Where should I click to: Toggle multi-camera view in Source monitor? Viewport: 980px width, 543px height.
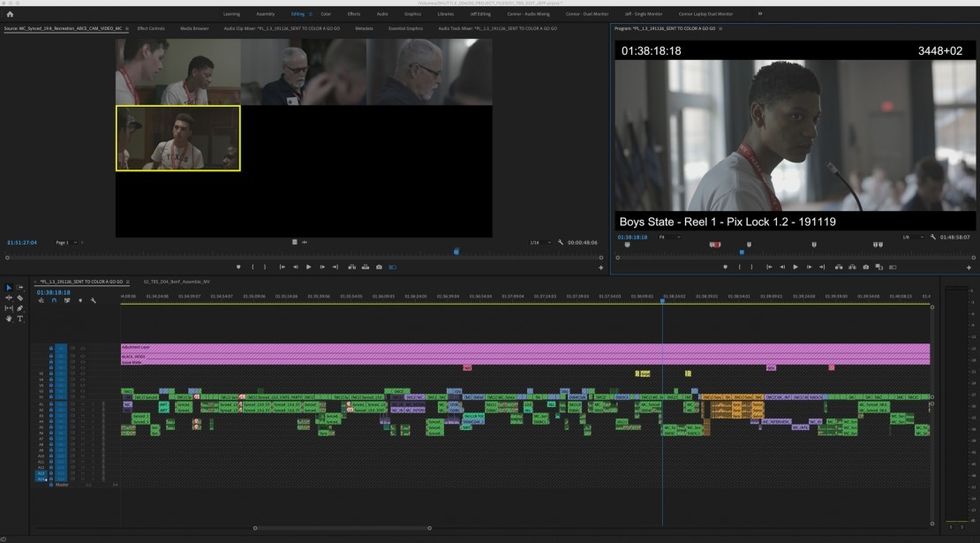click(x=392, y=267)
